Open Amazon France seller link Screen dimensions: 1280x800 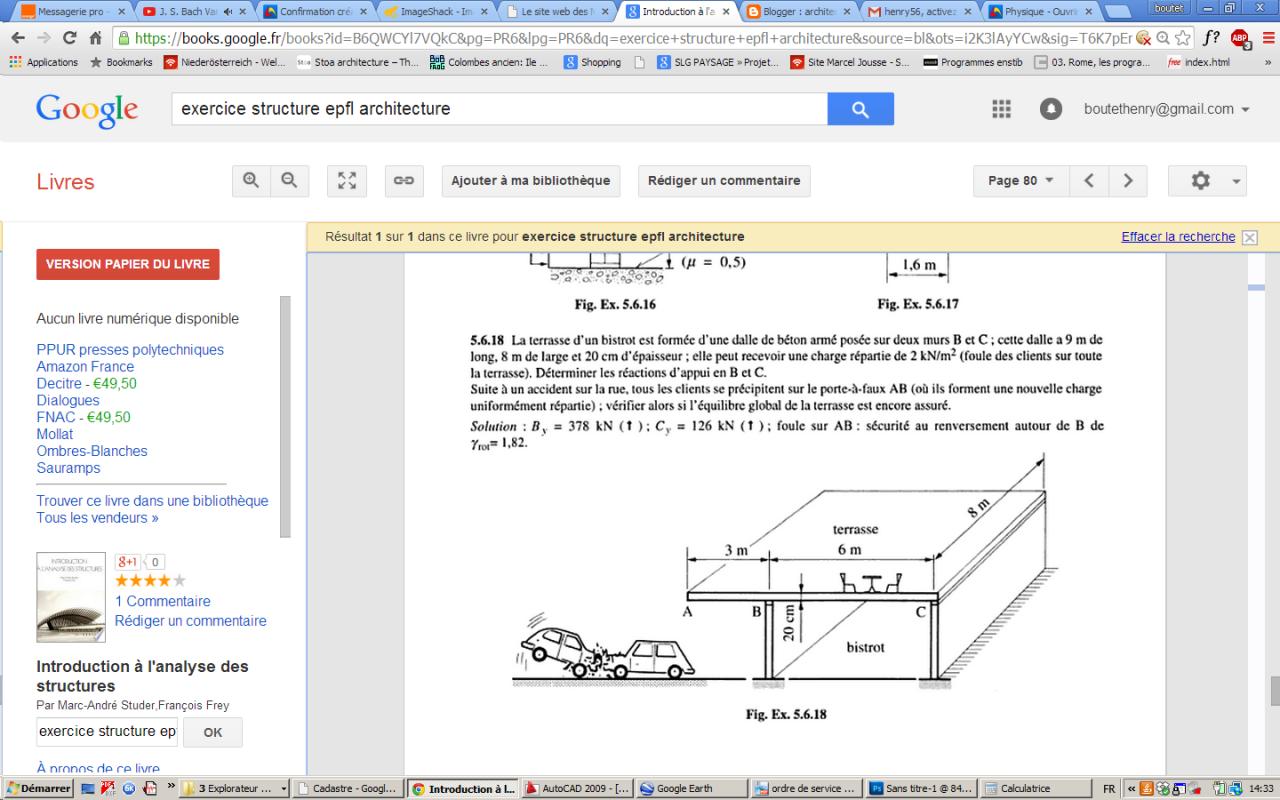click(x=85, y=367)
